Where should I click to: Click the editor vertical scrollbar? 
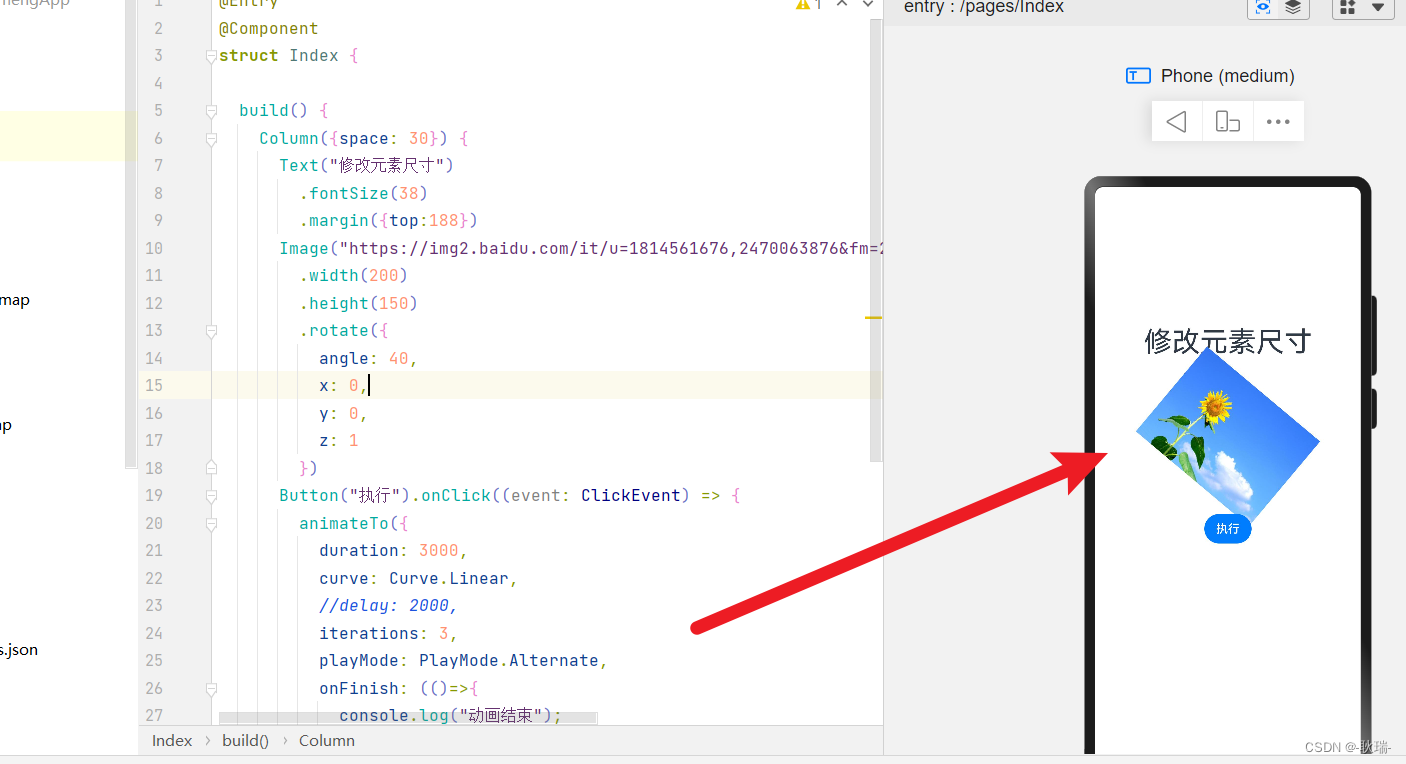pyautogui.click(x=876, y=240)
